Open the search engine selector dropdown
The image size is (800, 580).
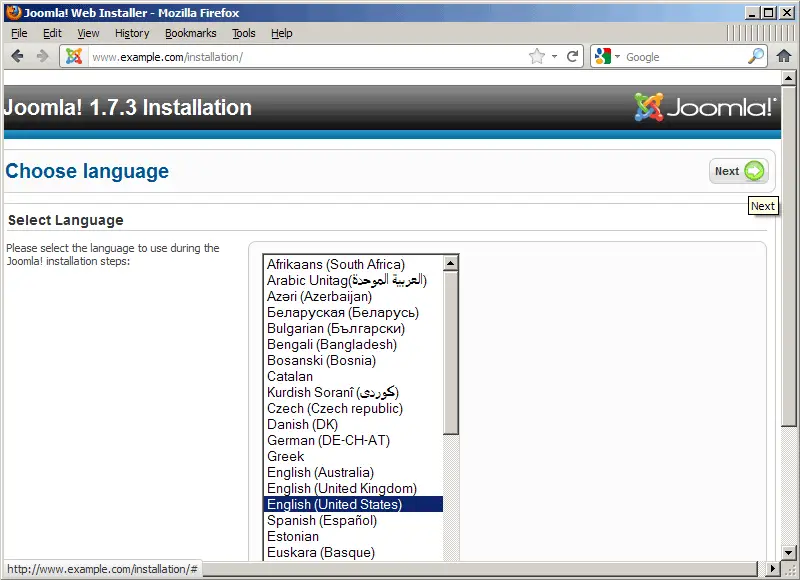(x=617, y=57)
